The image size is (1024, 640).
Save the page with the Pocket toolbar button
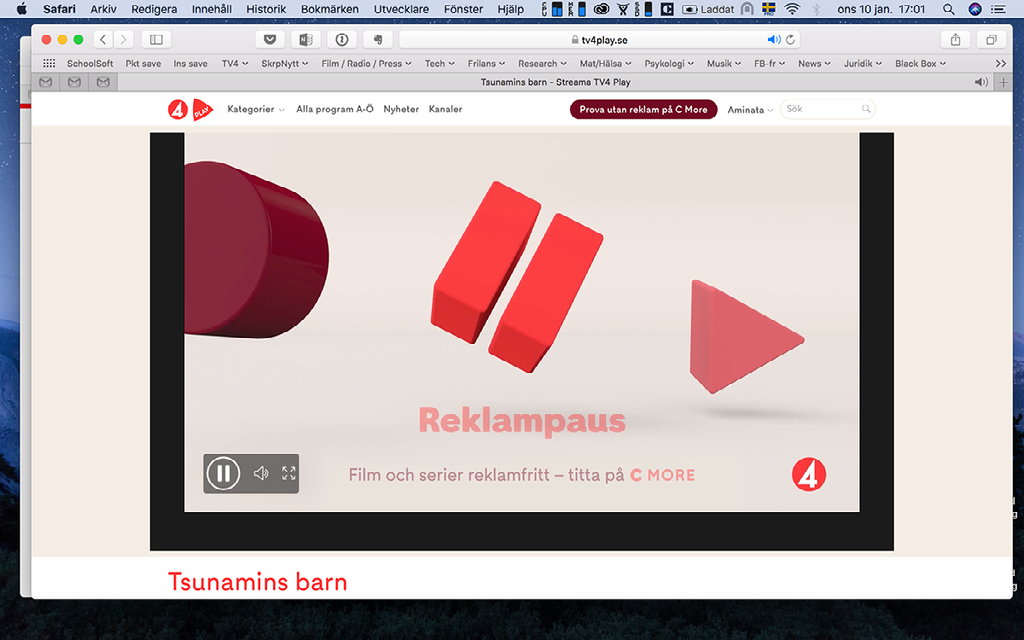point(270,40)
